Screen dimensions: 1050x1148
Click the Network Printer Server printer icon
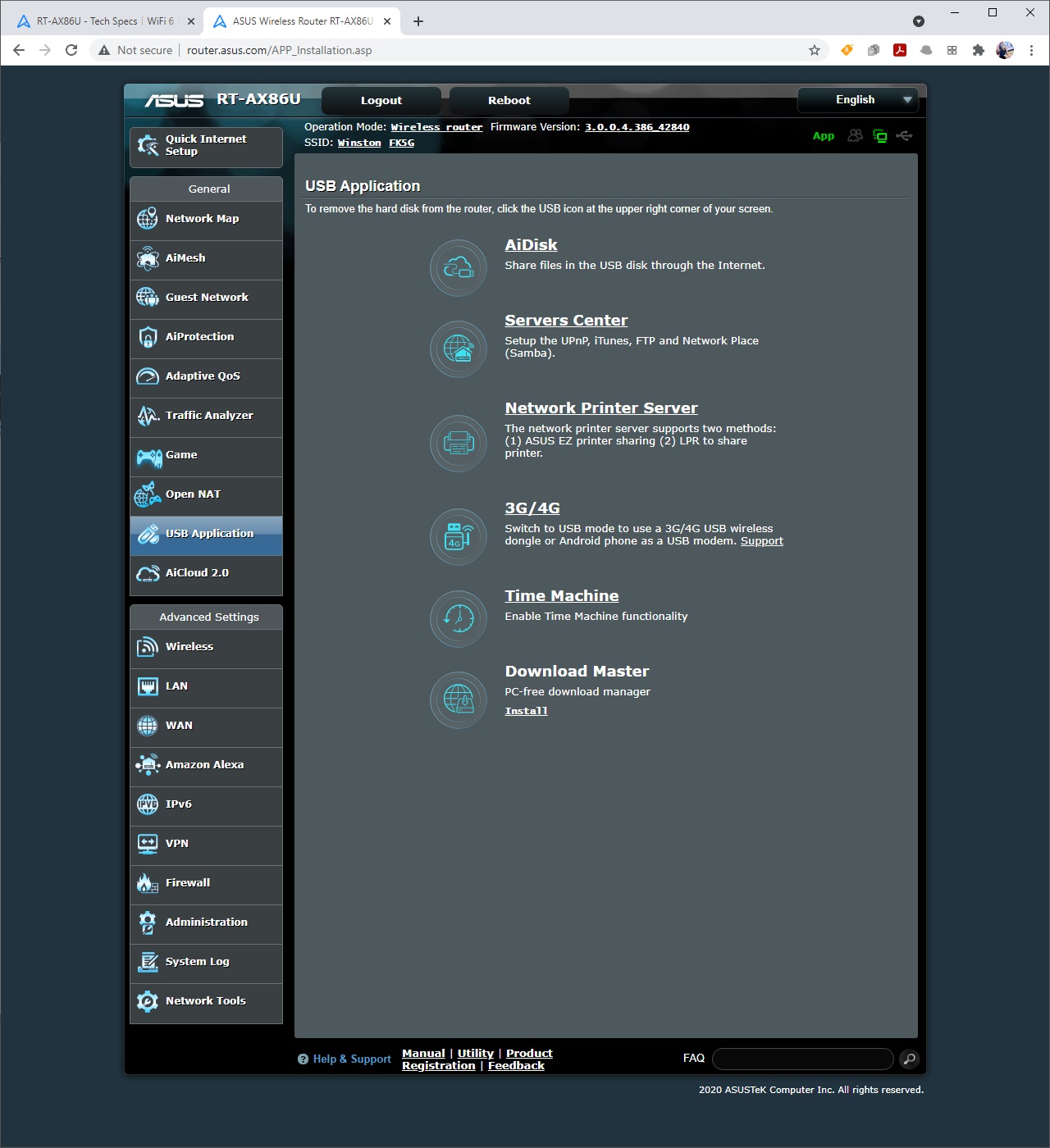click(x=459, y=444)
